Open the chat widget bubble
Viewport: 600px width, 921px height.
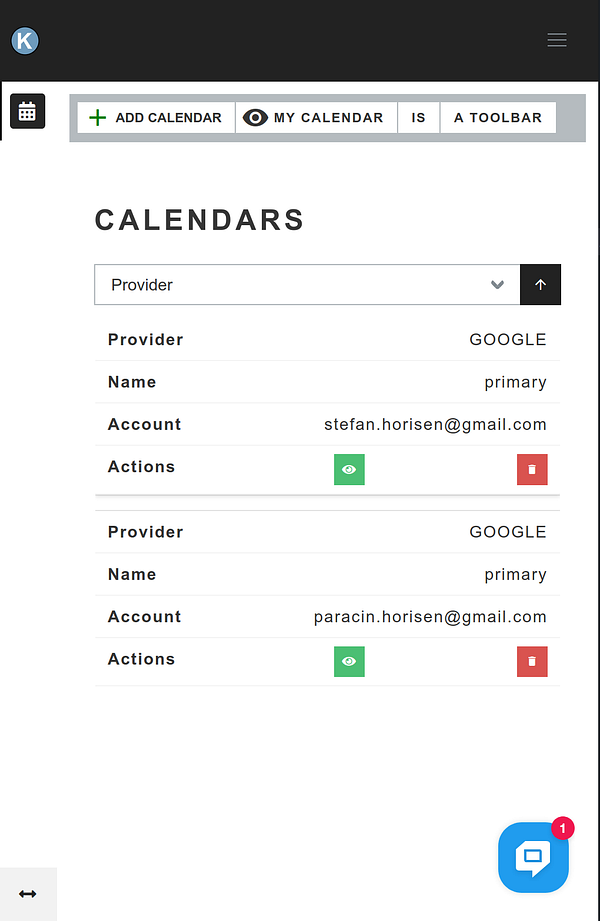(533, 856)
